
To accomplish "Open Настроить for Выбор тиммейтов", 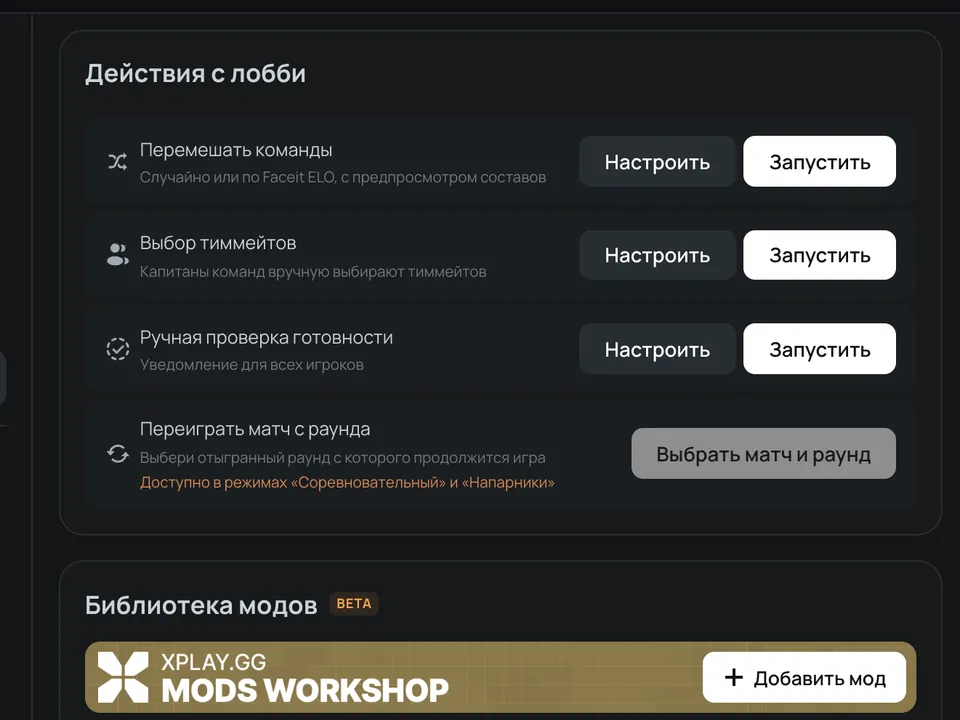I will click(x=657, y=255).
